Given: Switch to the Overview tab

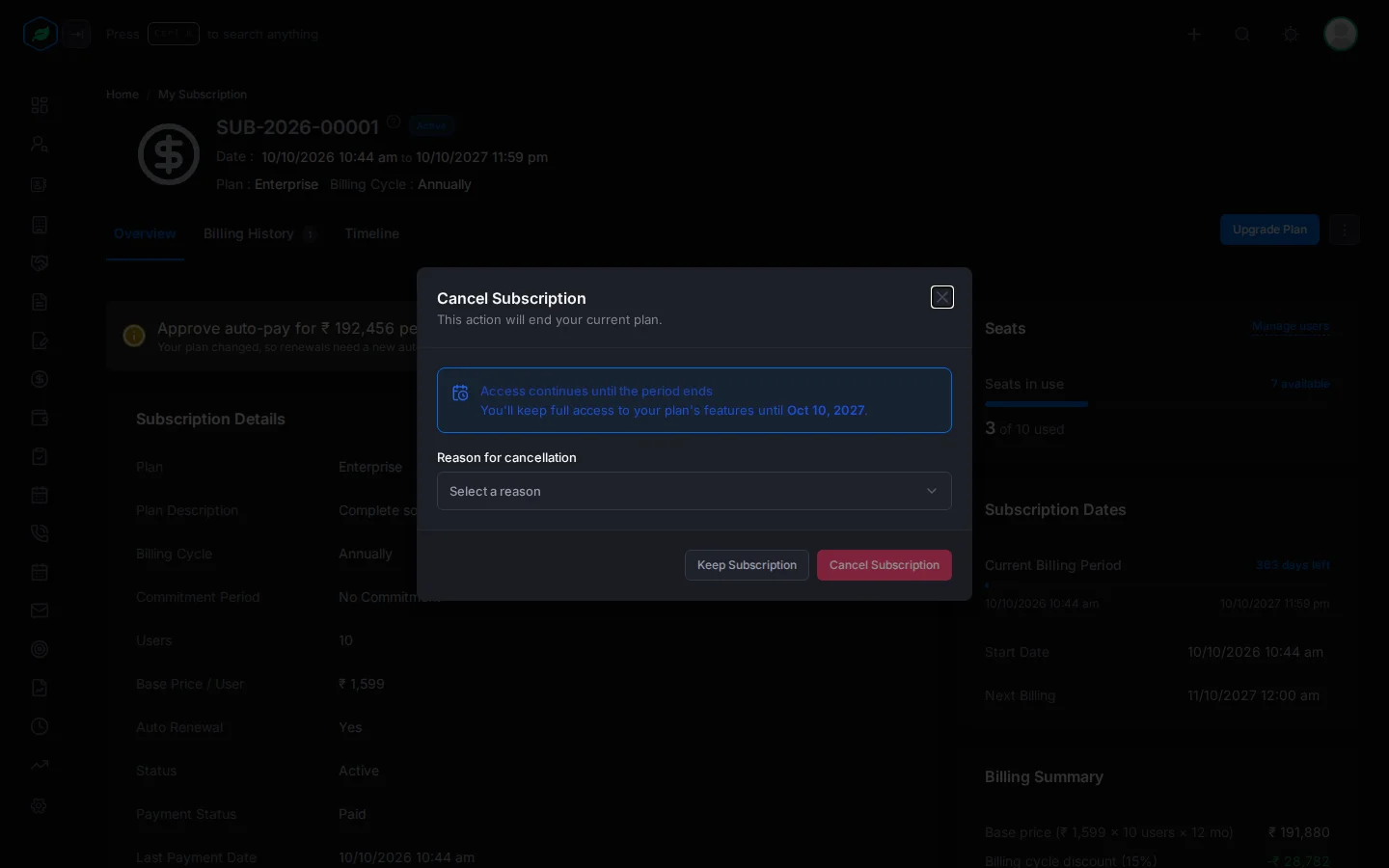Looking at the screenshot, I should [145, 233].
